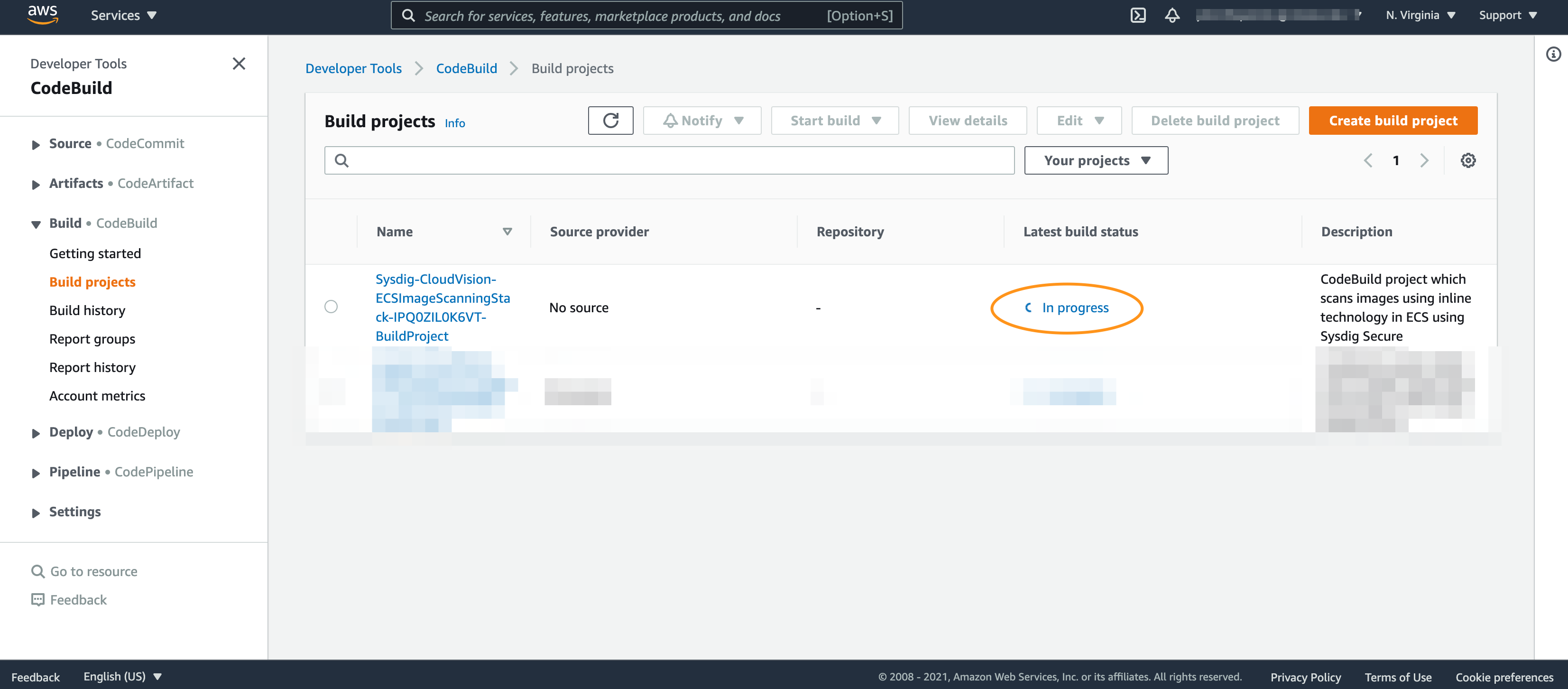1568x689 pixels.
Task: Open the notifications bell icon
Action: pos(1172,15)
